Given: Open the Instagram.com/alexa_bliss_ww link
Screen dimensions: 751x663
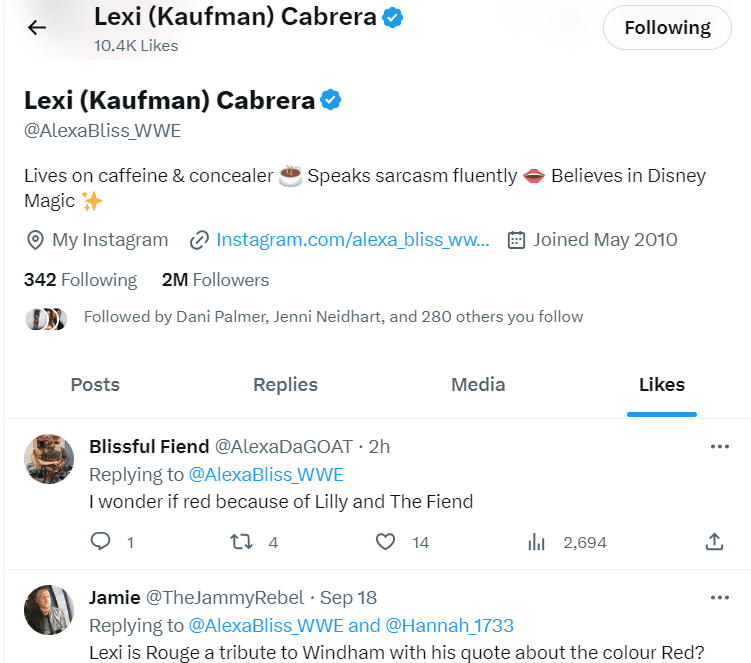Looking at the screenshot, I should [352, 240].
